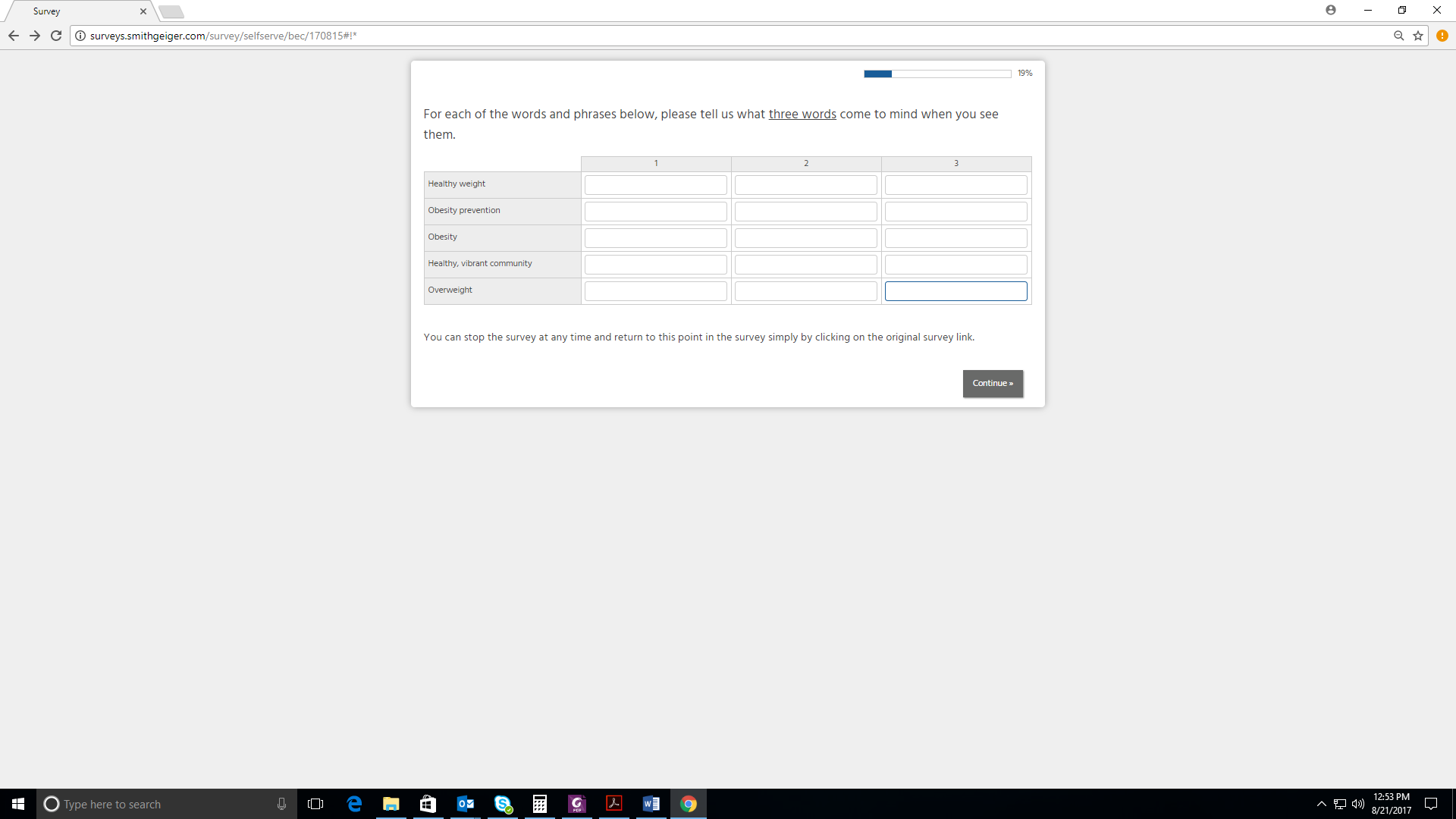Click third input for Obesity row

[x=955, y=238]
